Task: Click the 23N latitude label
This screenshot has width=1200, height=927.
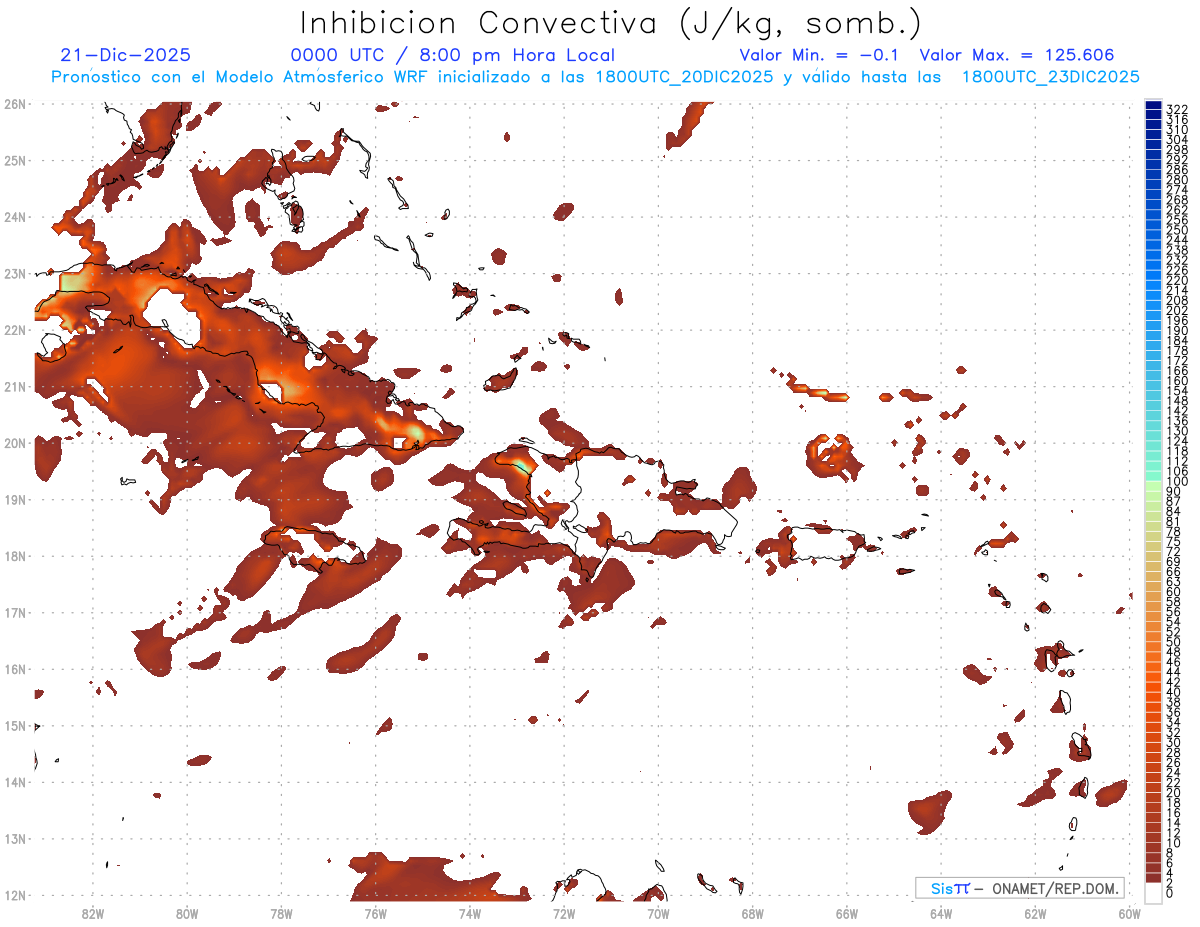Action: 14,273
